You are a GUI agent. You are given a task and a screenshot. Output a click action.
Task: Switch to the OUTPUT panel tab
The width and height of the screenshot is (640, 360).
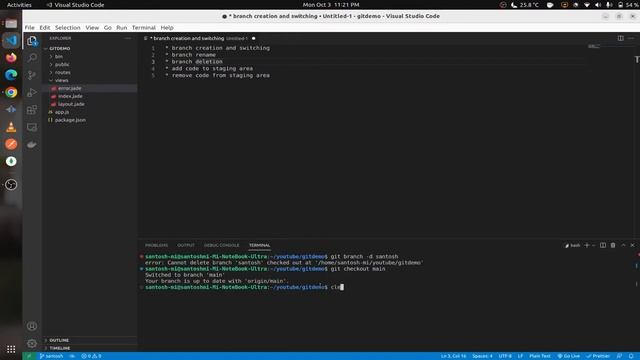pos(186,245)
